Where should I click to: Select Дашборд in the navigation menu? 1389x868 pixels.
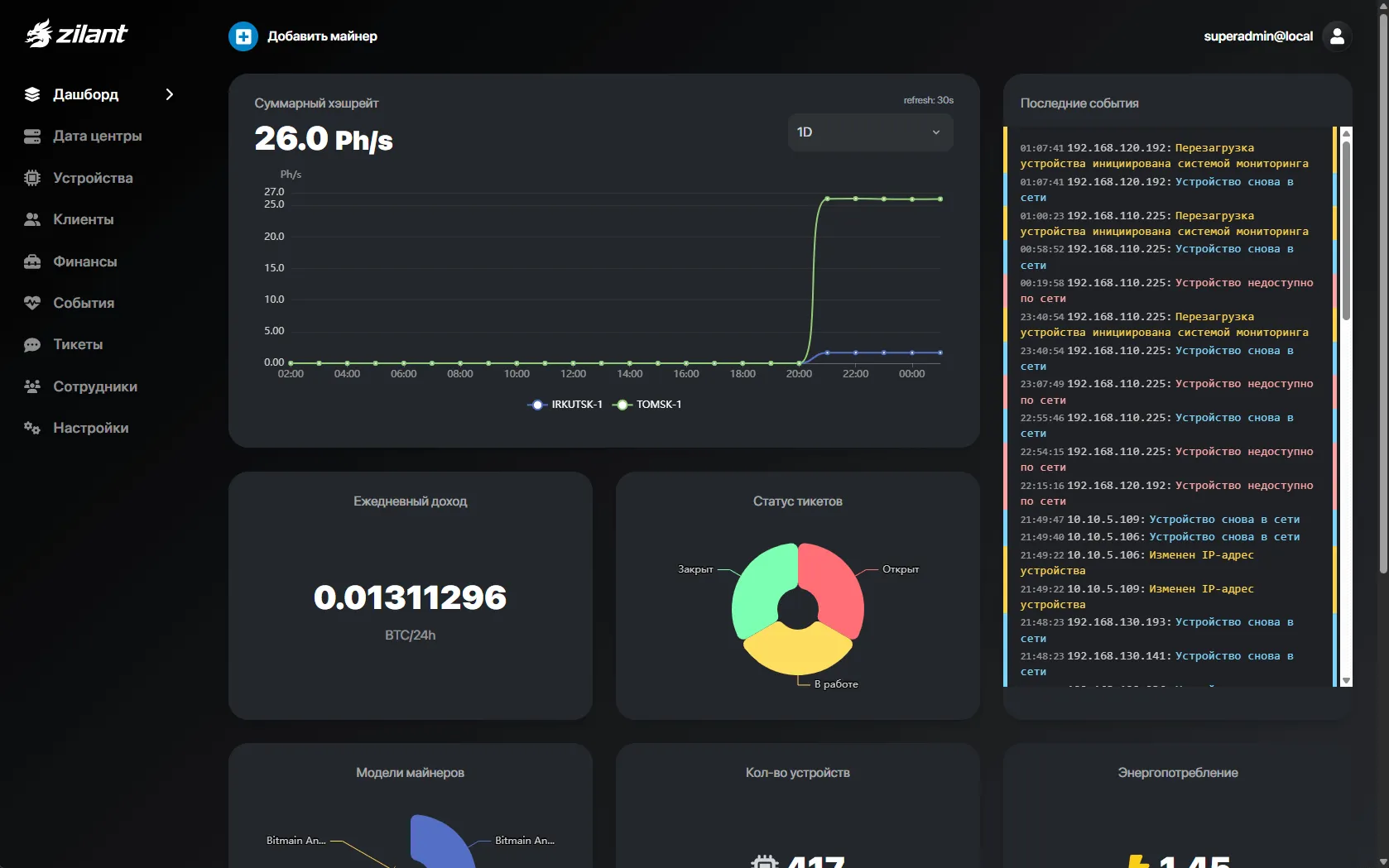point(85,94)
